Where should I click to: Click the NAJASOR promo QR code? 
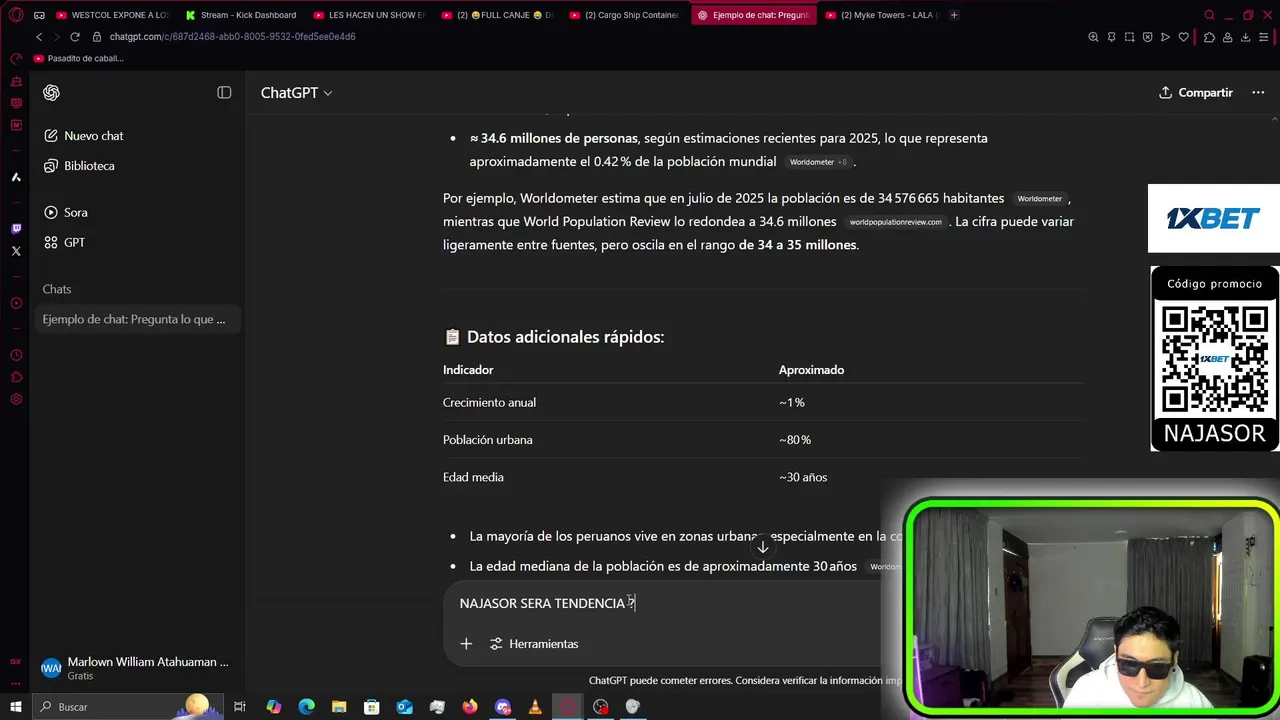click(x=1215, y=359)
